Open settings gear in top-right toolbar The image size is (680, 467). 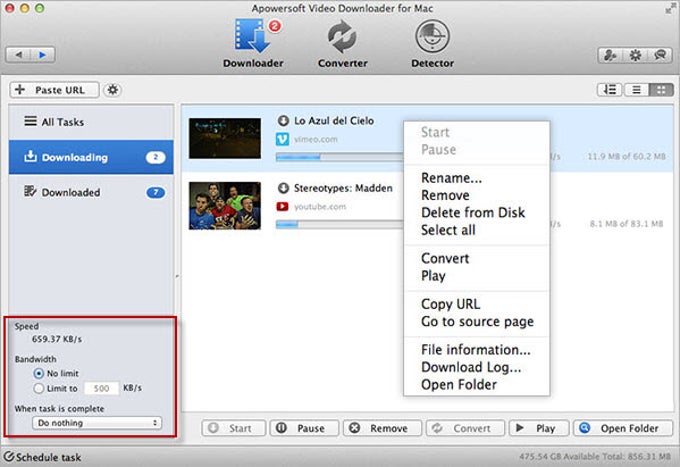(635, 55)
